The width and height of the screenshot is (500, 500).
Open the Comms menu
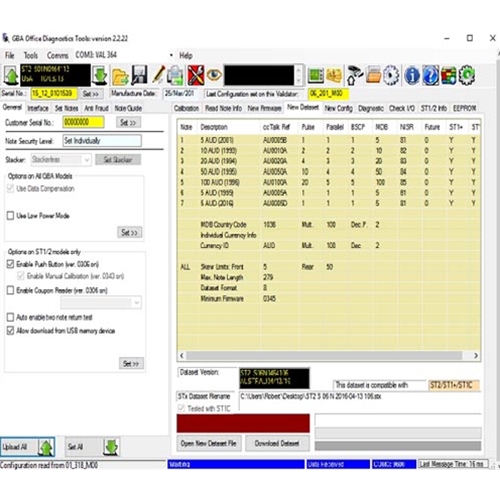click(x=57, y=55)
